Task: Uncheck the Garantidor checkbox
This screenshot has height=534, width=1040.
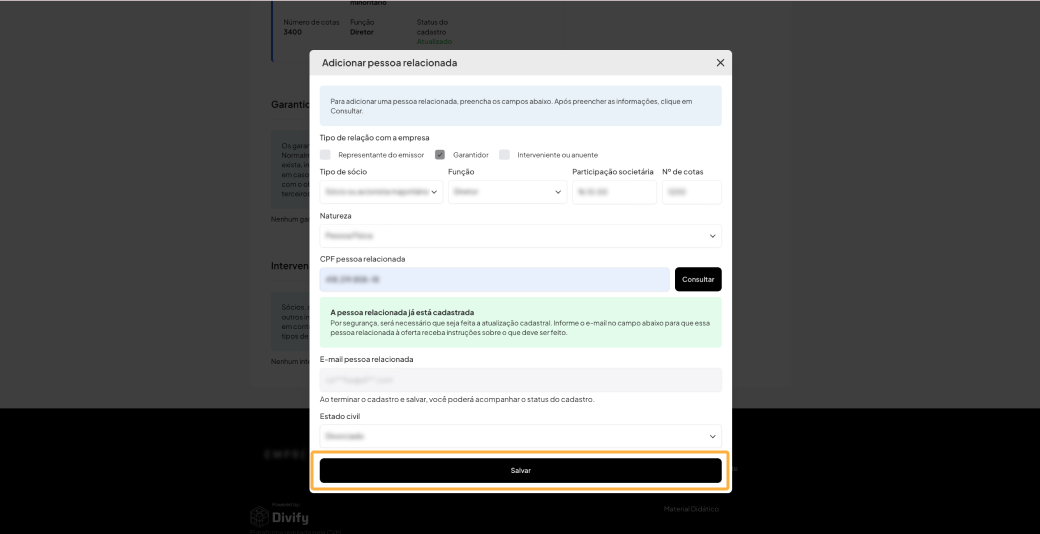Action: 440,155
